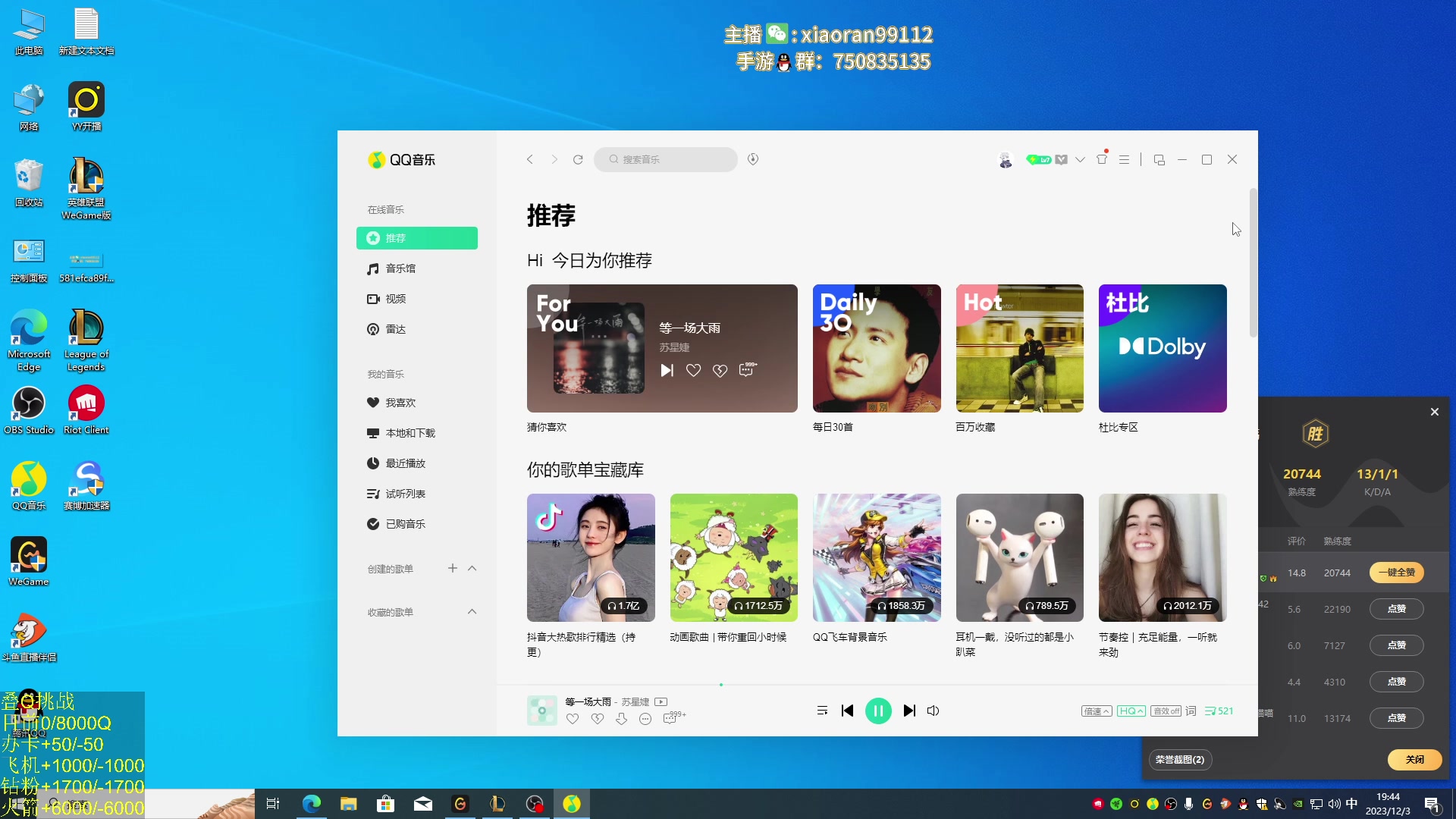The image size is (1456, 819).
Task: Open the volume control
Action: (x=934, y=711)
